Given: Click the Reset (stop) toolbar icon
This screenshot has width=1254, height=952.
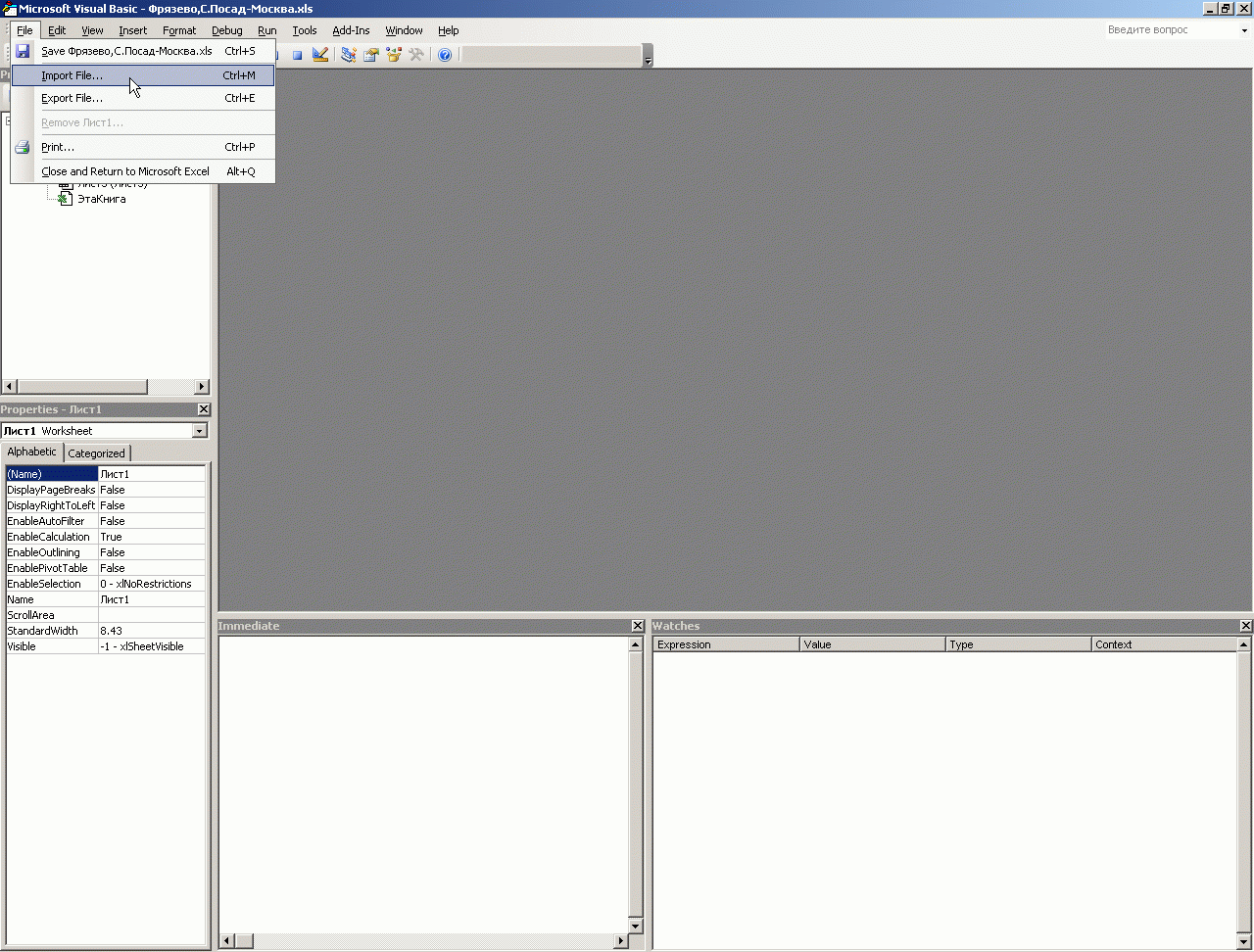Looking at the screenshot, I should (297, 55).
